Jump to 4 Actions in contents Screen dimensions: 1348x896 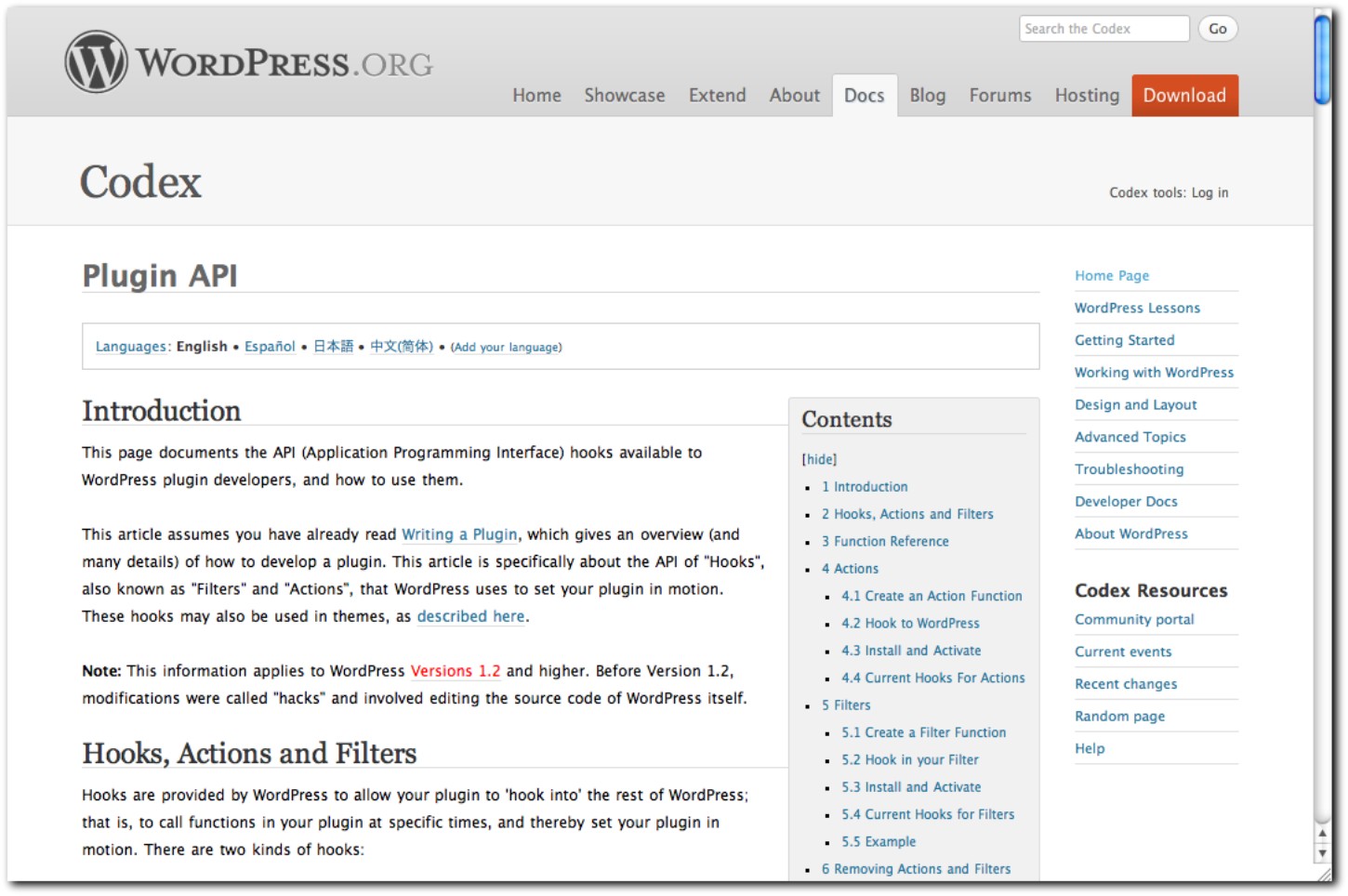850,569
